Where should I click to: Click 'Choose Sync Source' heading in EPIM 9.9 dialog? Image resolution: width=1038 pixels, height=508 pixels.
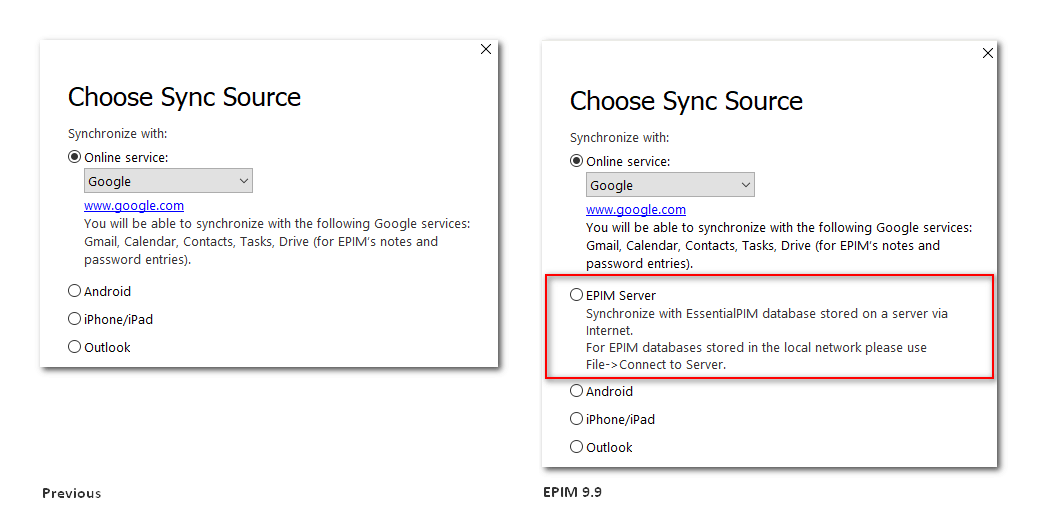[686, 101]
